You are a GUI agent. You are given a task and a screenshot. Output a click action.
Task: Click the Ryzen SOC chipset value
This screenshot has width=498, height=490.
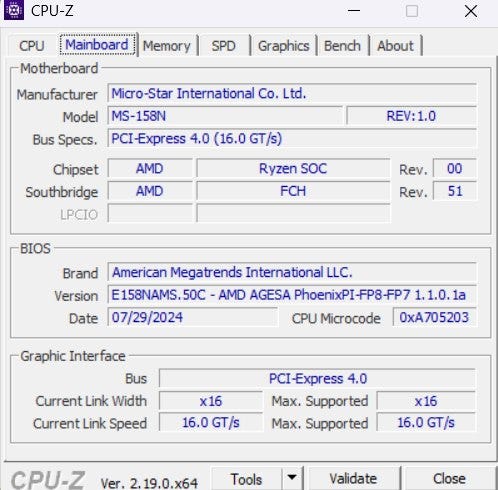(293, 168)
